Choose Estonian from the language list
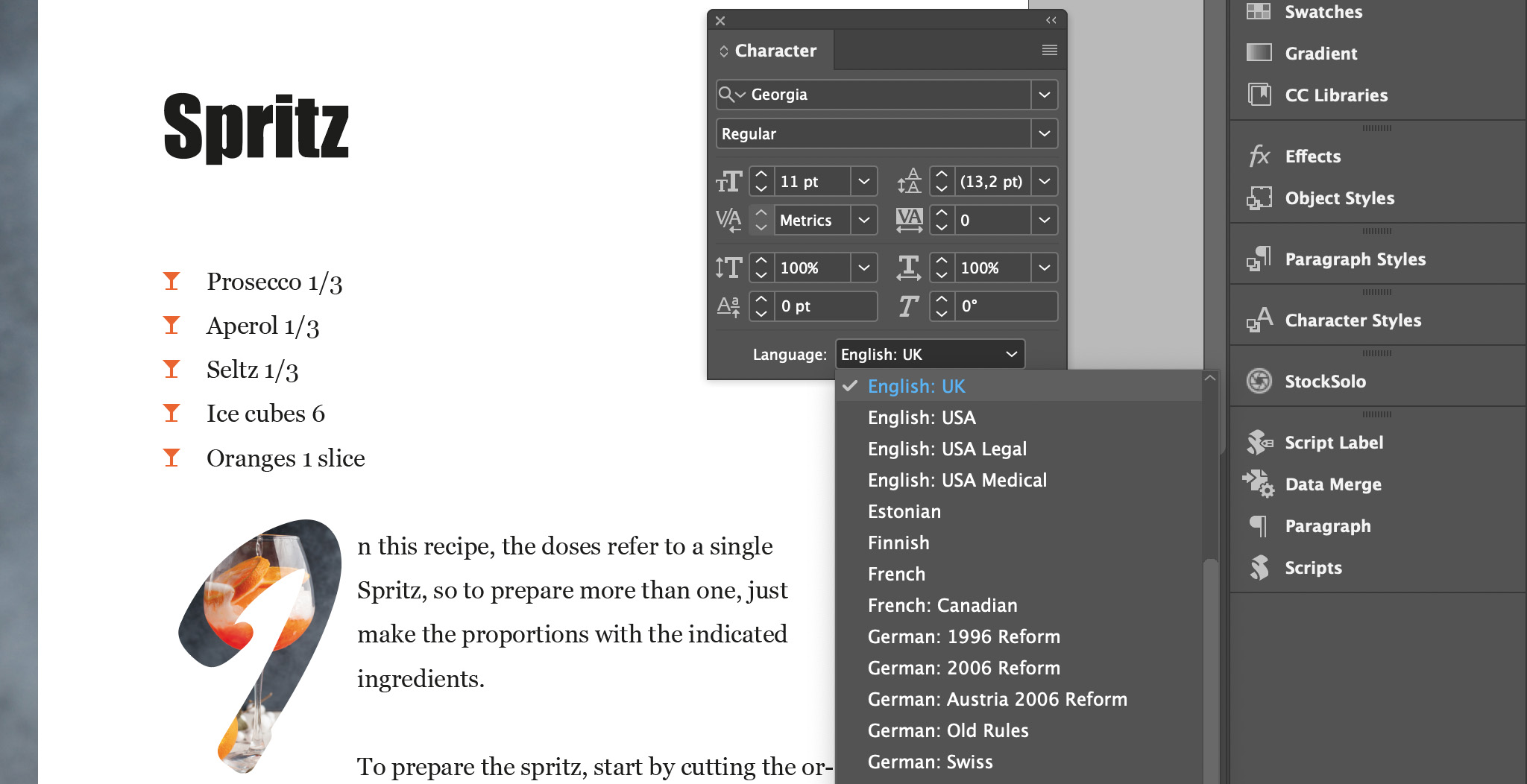This screenshot has height=784, width=1527. click(1018, 511)
